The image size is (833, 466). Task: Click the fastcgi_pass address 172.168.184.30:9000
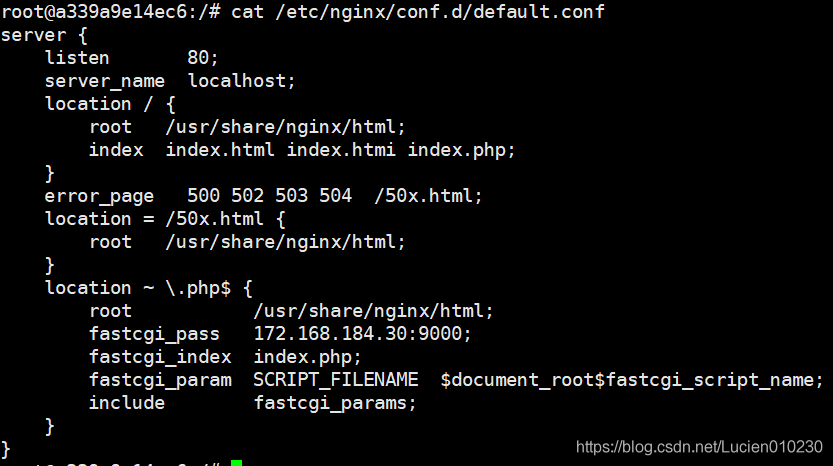(362, 334)
